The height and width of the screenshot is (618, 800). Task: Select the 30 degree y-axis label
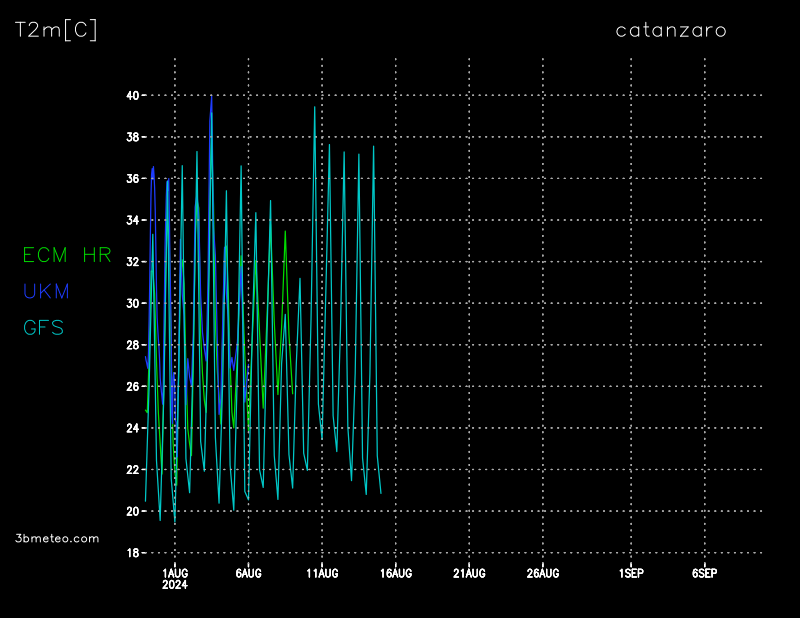coord(132,303)
